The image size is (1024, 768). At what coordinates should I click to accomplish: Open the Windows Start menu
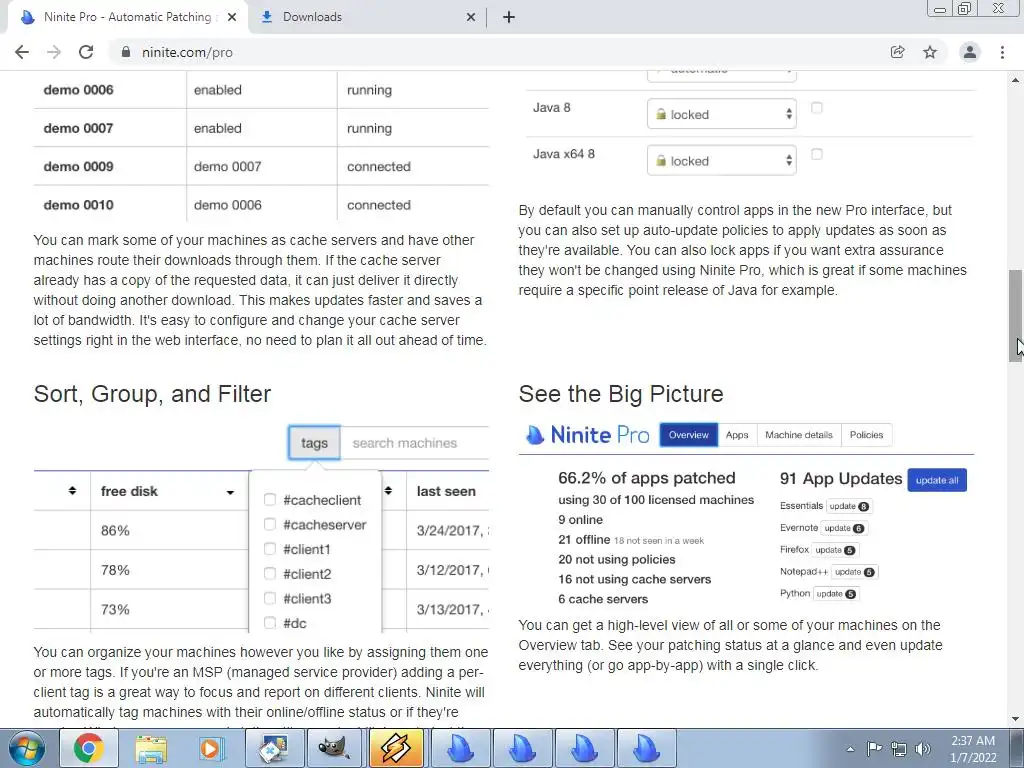(27, 748)
